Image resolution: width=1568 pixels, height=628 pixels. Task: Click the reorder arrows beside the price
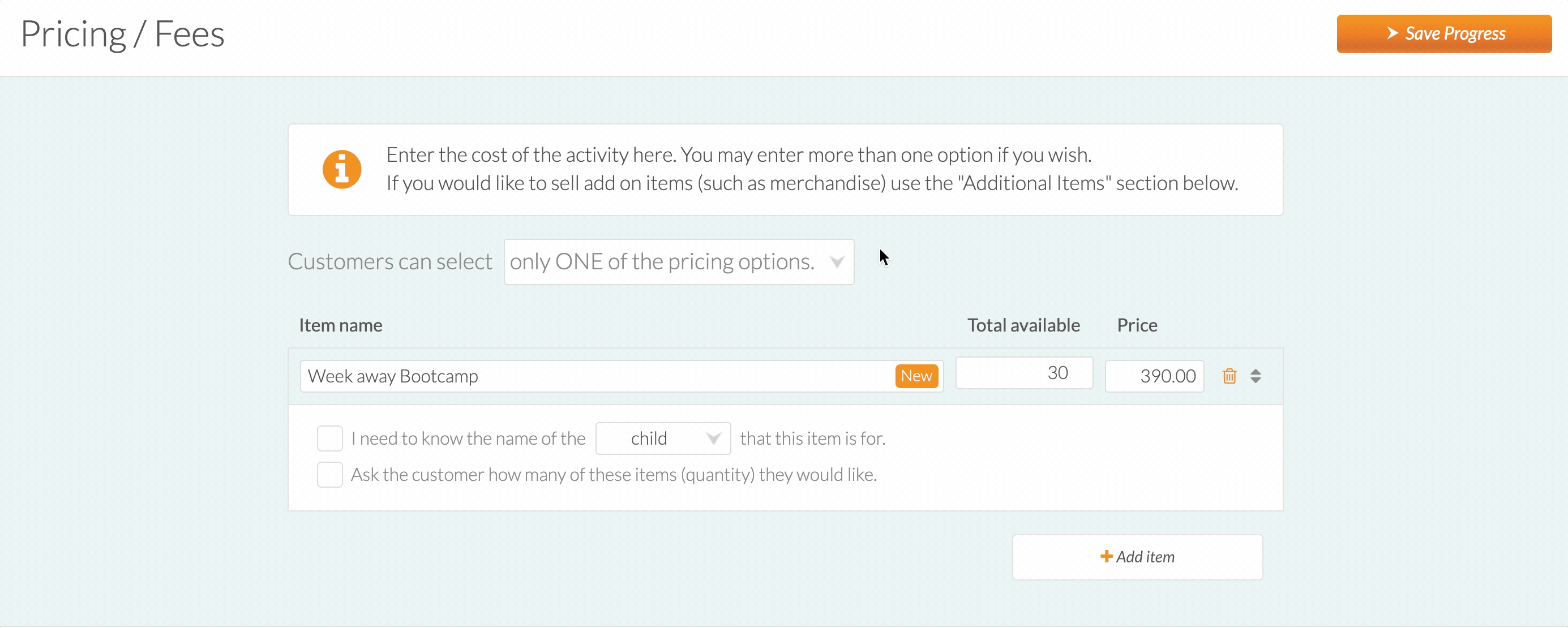click(x=1255, y=376)
